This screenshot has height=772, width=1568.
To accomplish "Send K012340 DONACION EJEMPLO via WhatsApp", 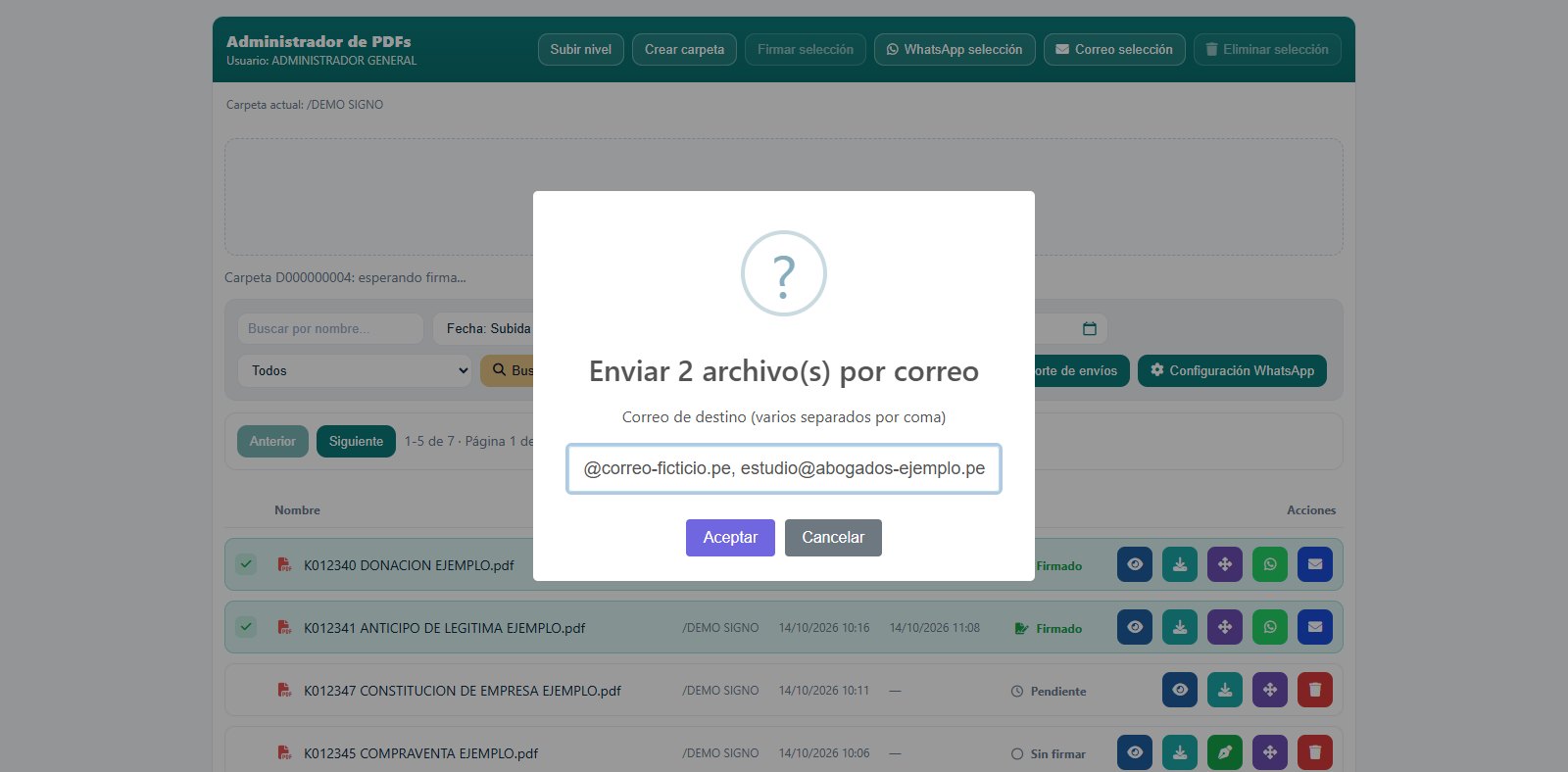I will tap(1270, 564).
